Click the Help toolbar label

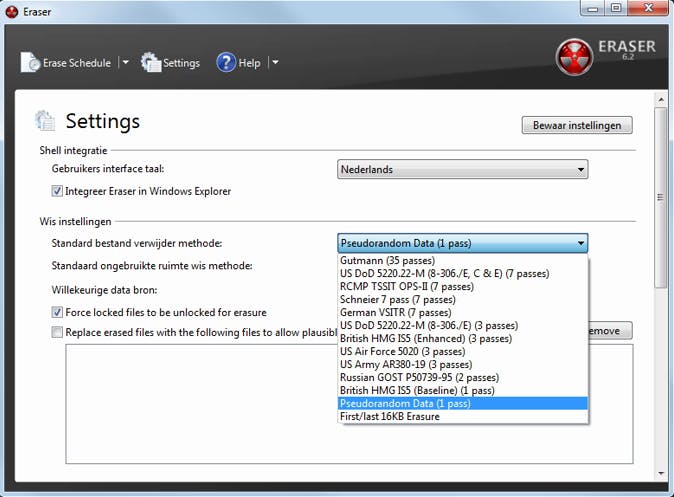click(x=249, y=63)
